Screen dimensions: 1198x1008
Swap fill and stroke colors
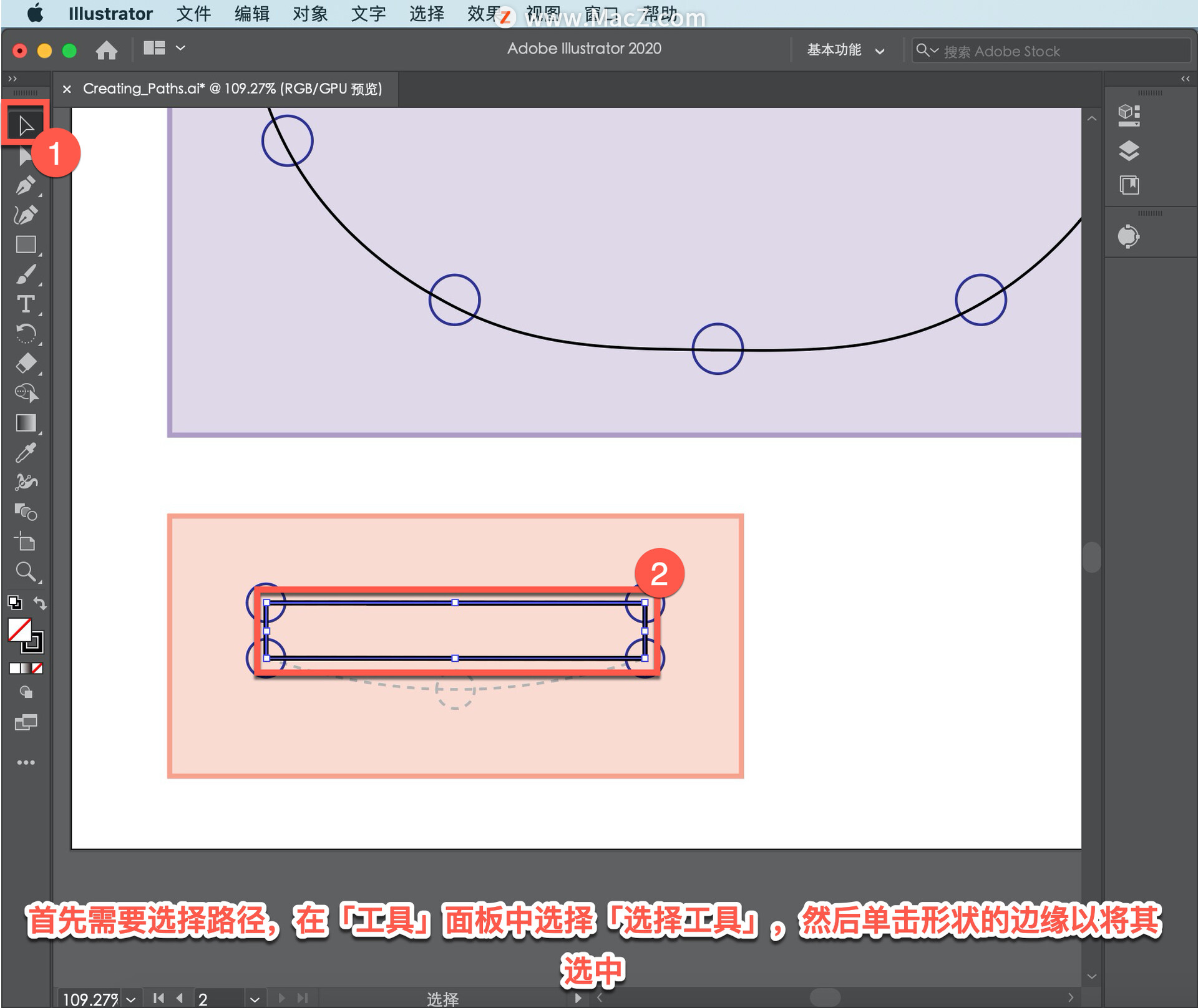tap(40, 603)
